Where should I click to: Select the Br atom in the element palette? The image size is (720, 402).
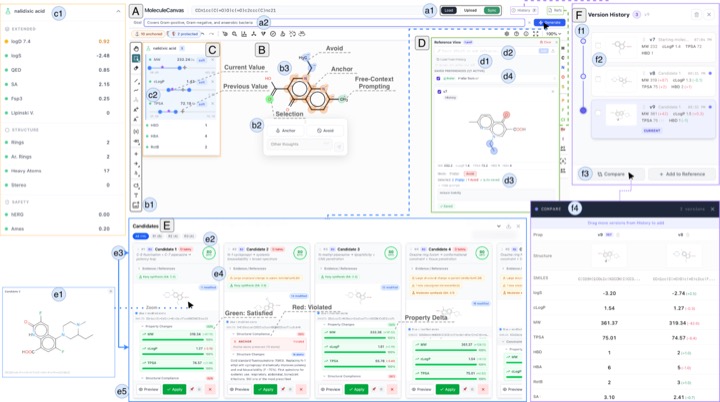pos(563,130)
